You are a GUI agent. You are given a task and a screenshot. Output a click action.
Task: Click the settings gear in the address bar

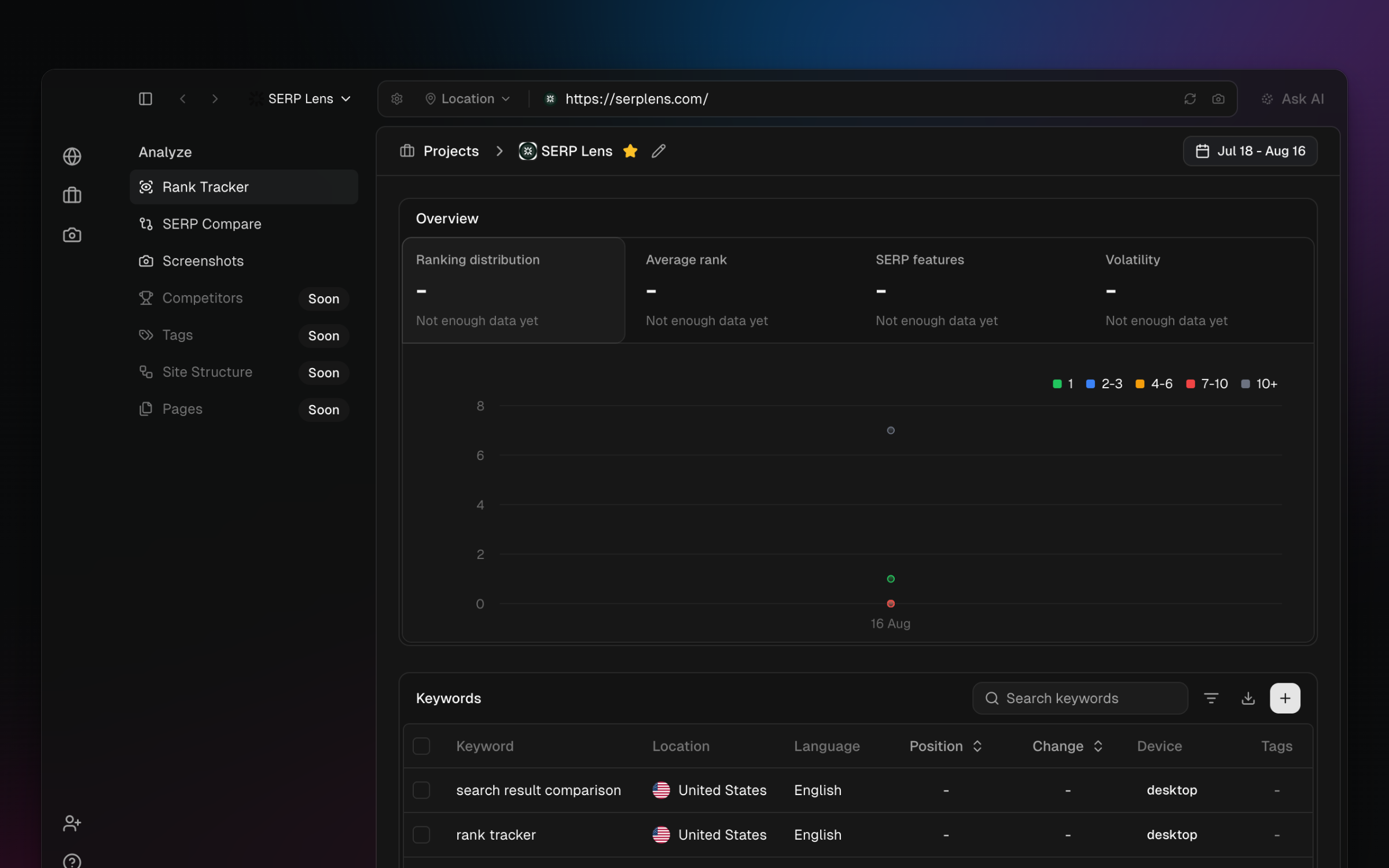click(396, 99)
